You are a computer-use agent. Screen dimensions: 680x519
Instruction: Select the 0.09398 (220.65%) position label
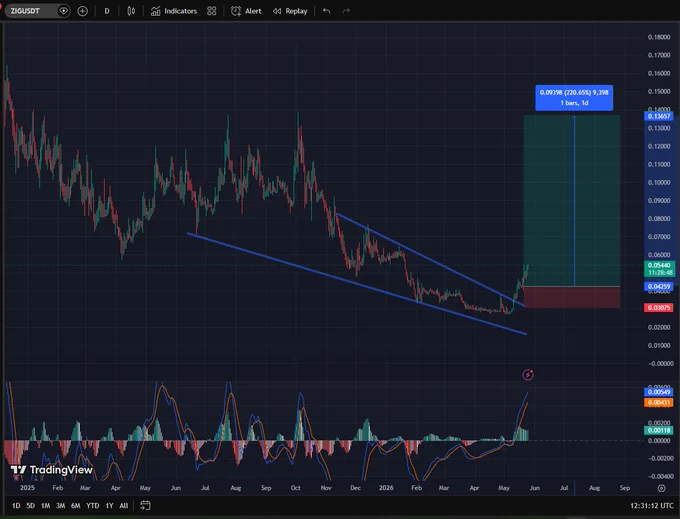coord(574,98)
